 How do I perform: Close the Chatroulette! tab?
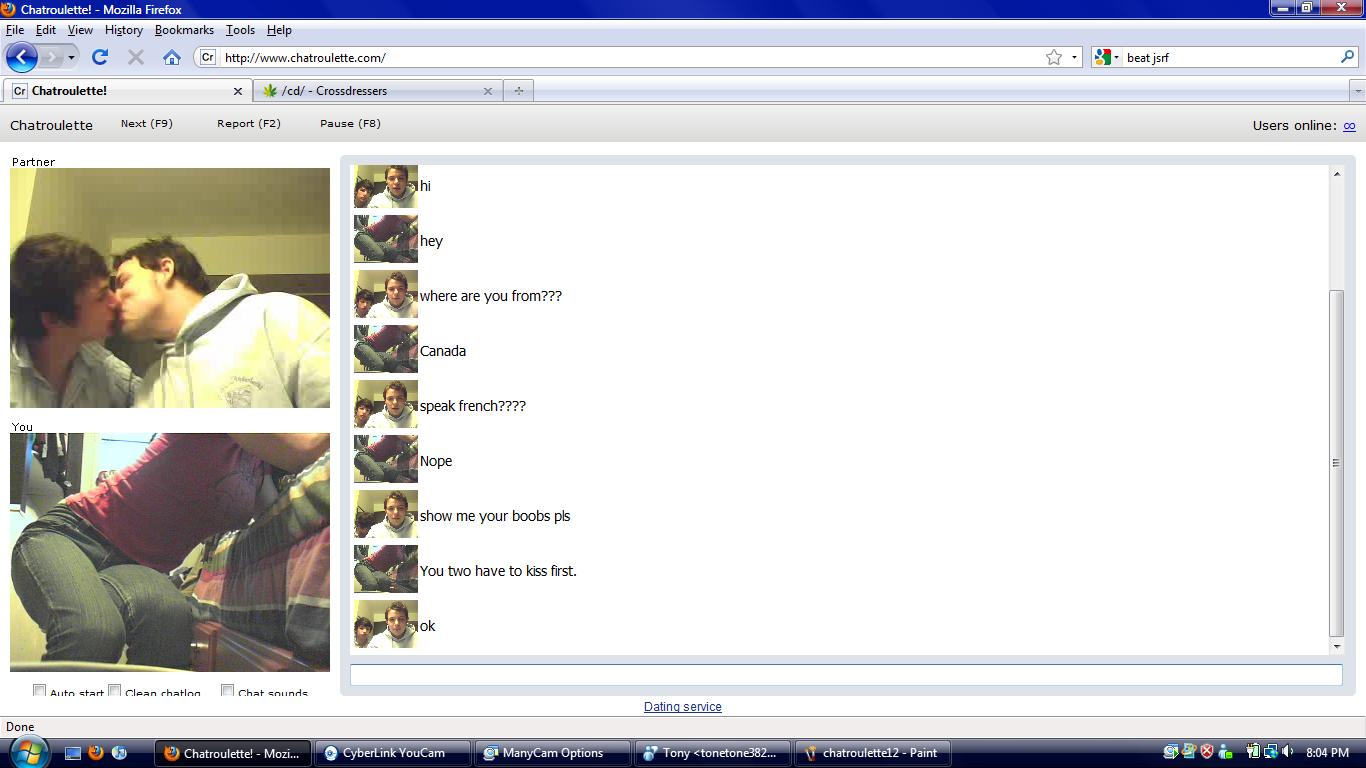tap(237, 91)
